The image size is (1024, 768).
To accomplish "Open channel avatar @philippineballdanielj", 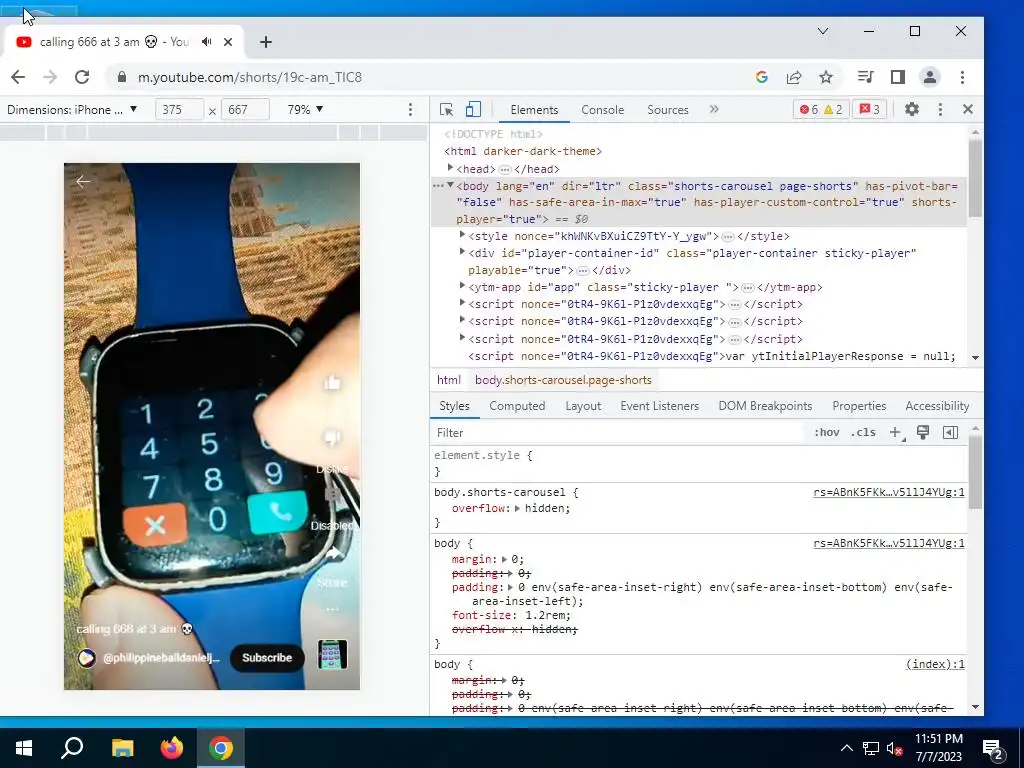I will tap(86, 658).
